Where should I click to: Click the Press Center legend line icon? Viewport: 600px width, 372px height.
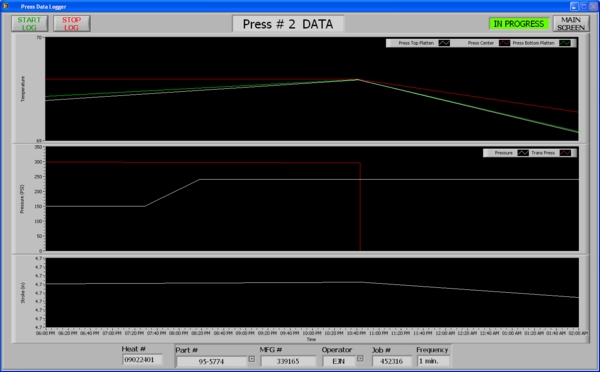(504, 43)
